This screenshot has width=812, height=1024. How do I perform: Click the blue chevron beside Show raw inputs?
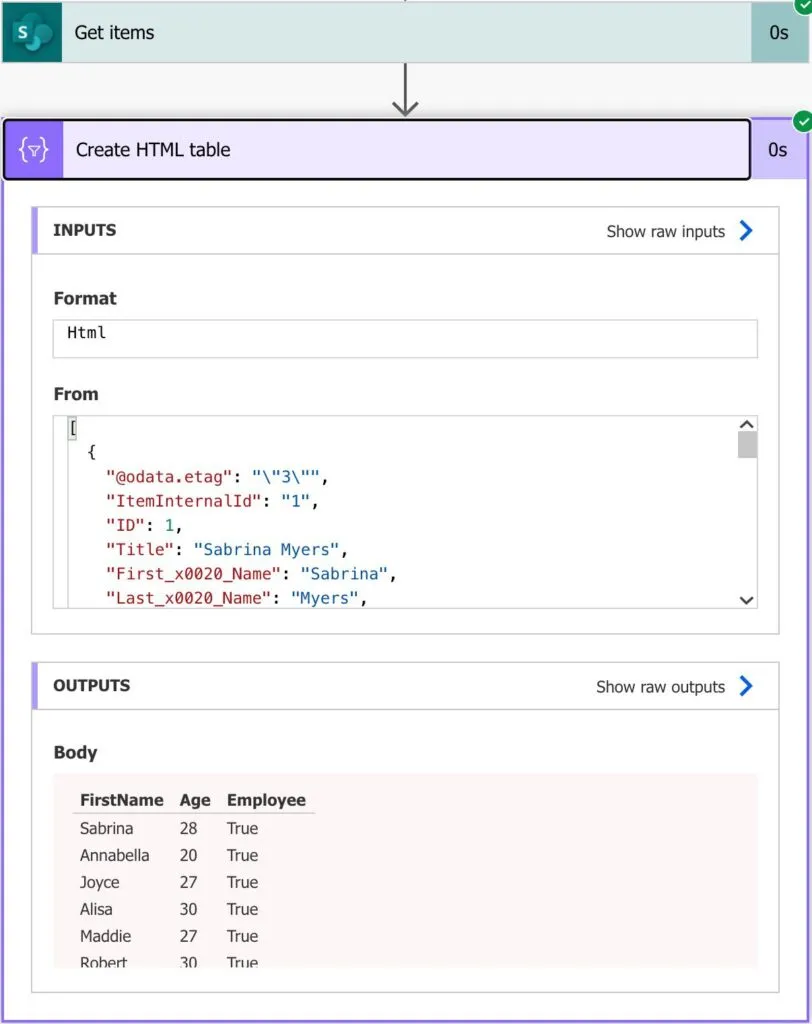745,231
